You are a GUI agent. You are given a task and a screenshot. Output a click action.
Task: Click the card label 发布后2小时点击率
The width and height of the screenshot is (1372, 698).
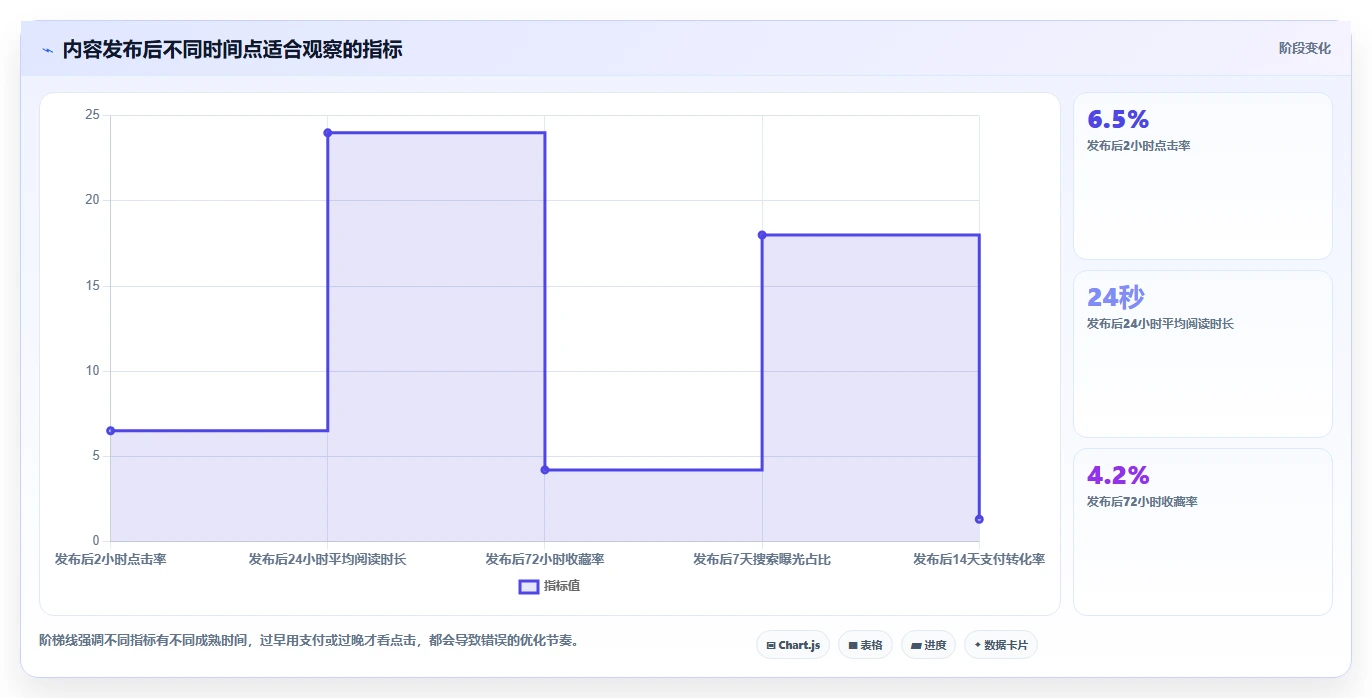click(1138, 146)
